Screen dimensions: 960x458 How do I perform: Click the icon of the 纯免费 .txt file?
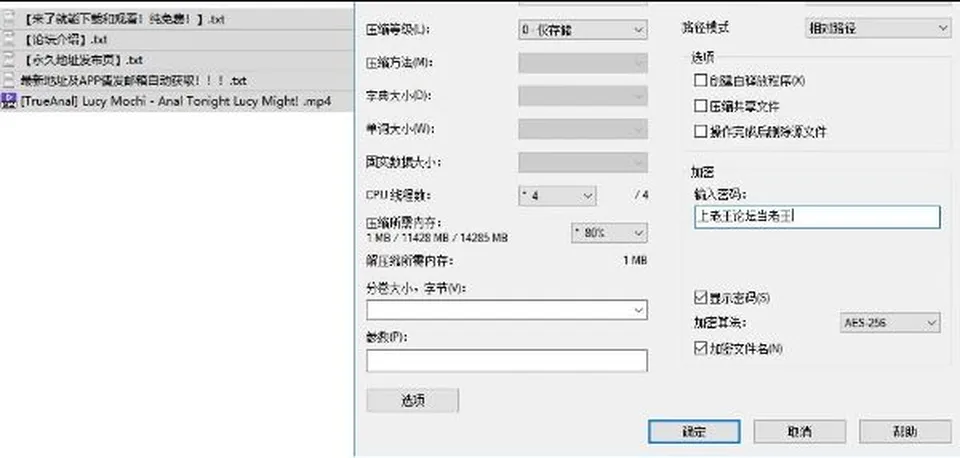point(9,19)
